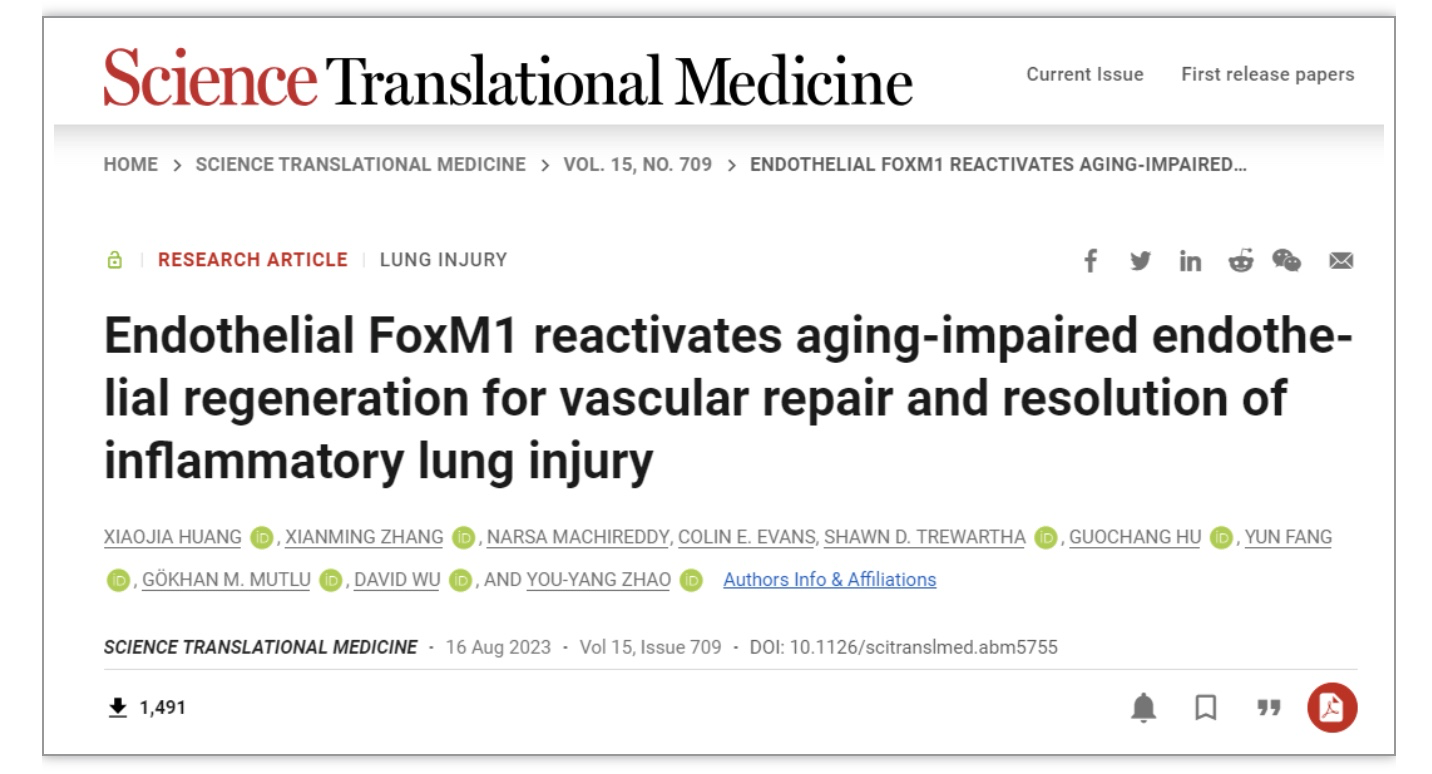Viewport: 1432px width, 774px height.
Task: Open author Gökhan M. Mutlu link
Action: pyautogui.click(x=230, y=580)
